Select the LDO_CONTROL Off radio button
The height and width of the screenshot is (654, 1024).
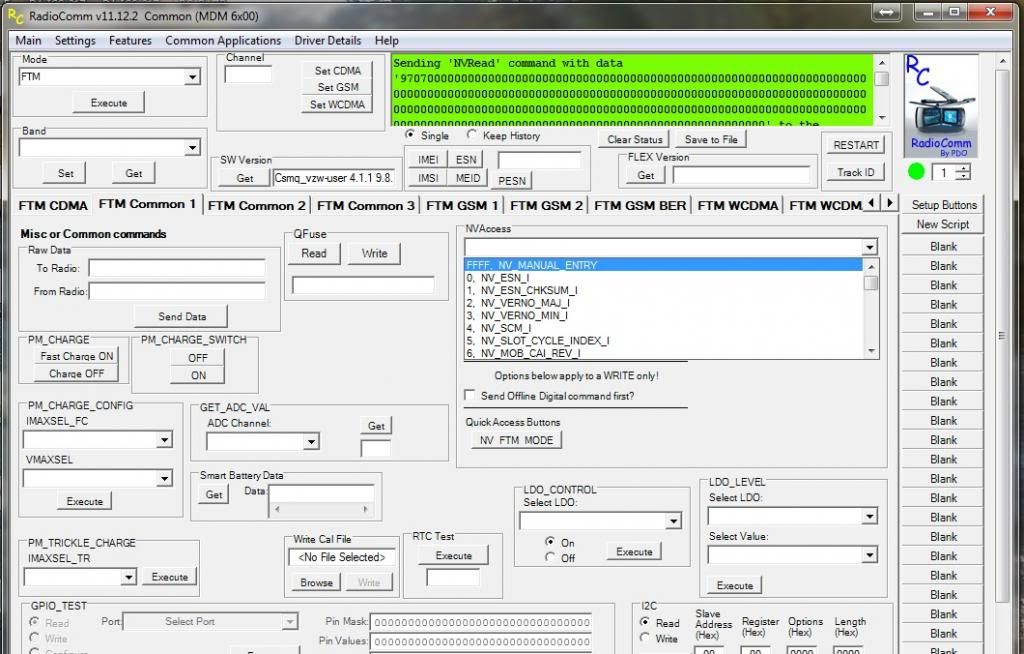click(x=550, y=557)
